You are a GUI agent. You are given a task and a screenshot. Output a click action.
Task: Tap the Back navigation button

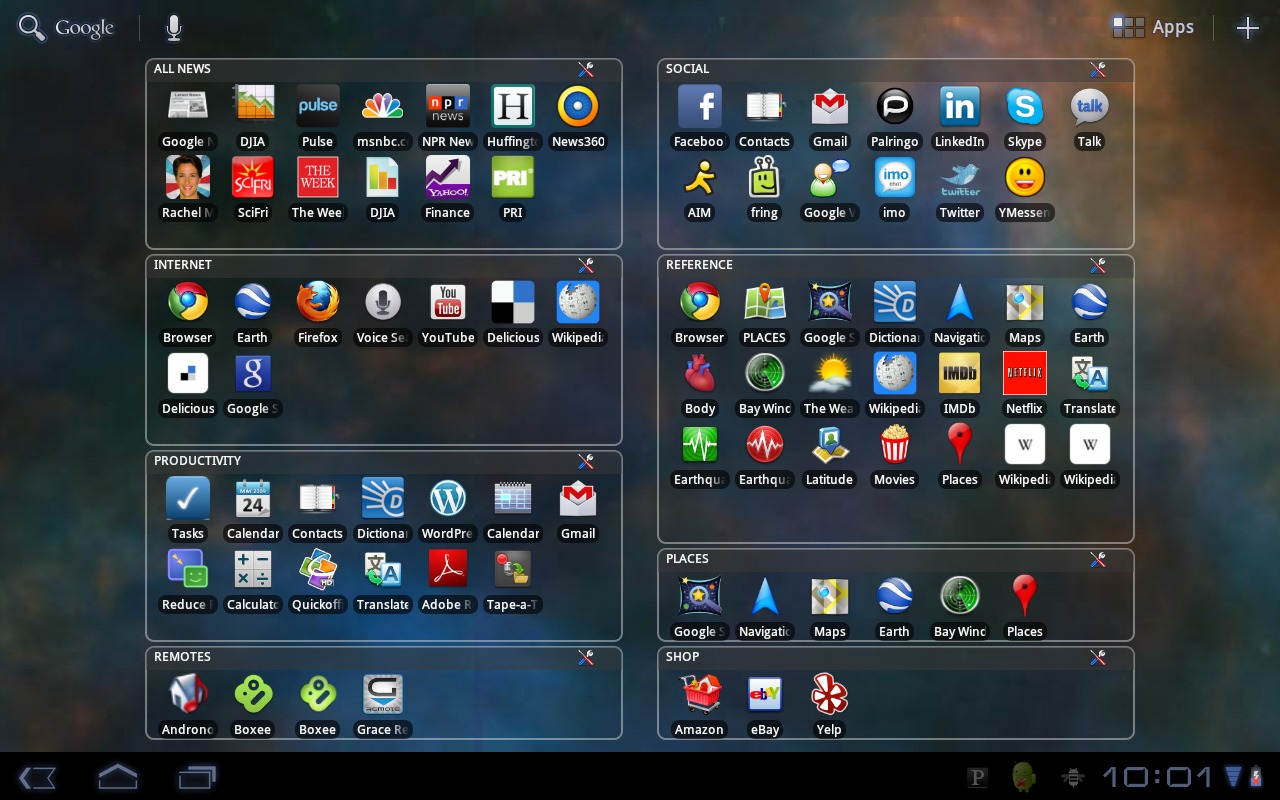pyautogui.click(x=37, y=777)
